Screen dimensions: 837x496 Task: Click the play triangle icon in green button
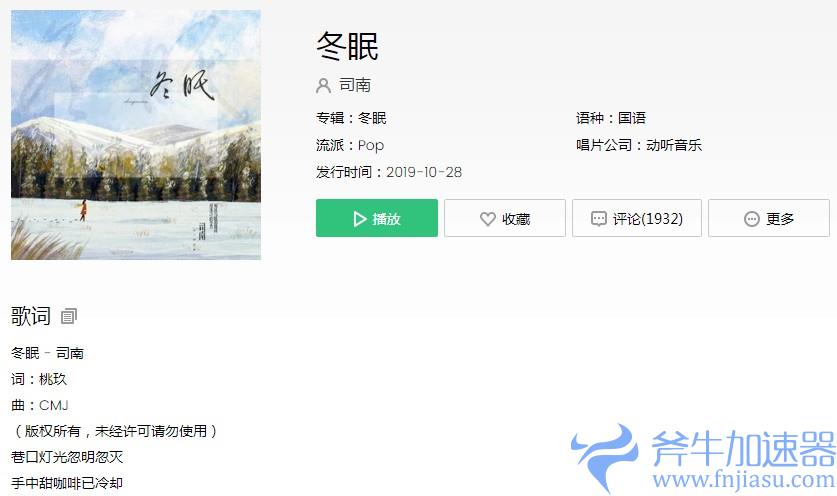pos(360,219)
